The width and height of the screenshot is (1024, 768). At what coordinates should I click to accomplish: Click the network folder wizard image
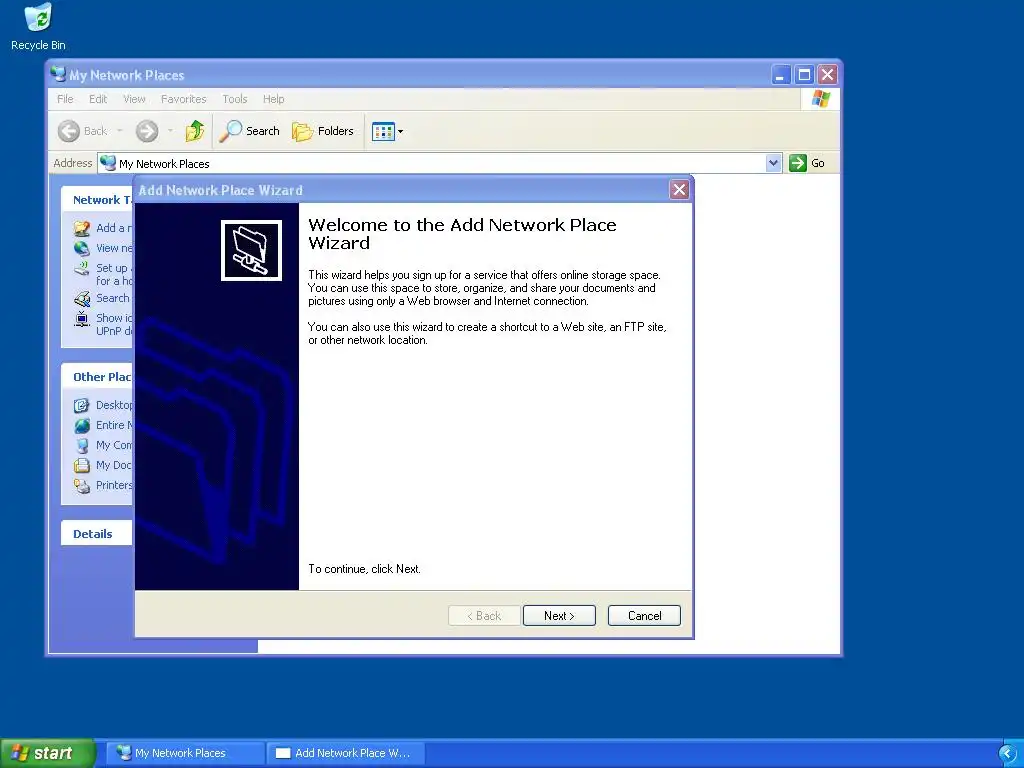click(x=251, y=250)
